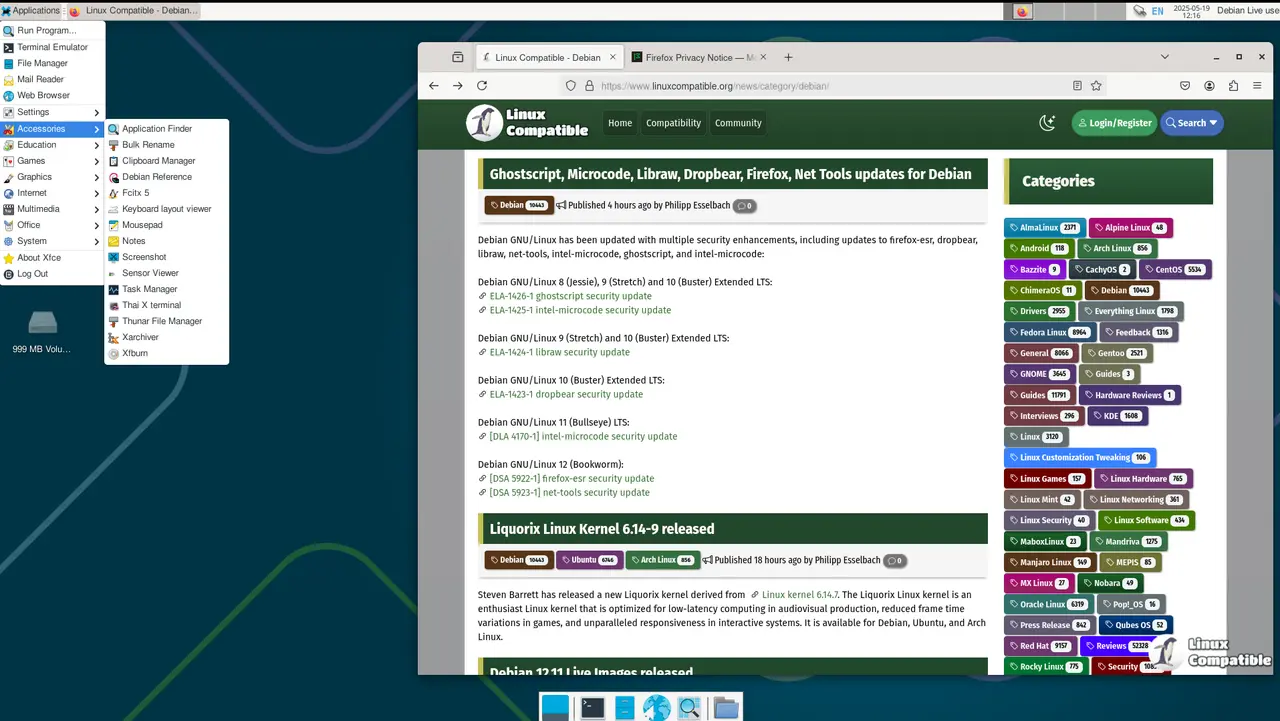Click the Save to Pocket icon in Firefox toolbar
Screen dimensions: 1280x721
click(x=1185, y=85)
